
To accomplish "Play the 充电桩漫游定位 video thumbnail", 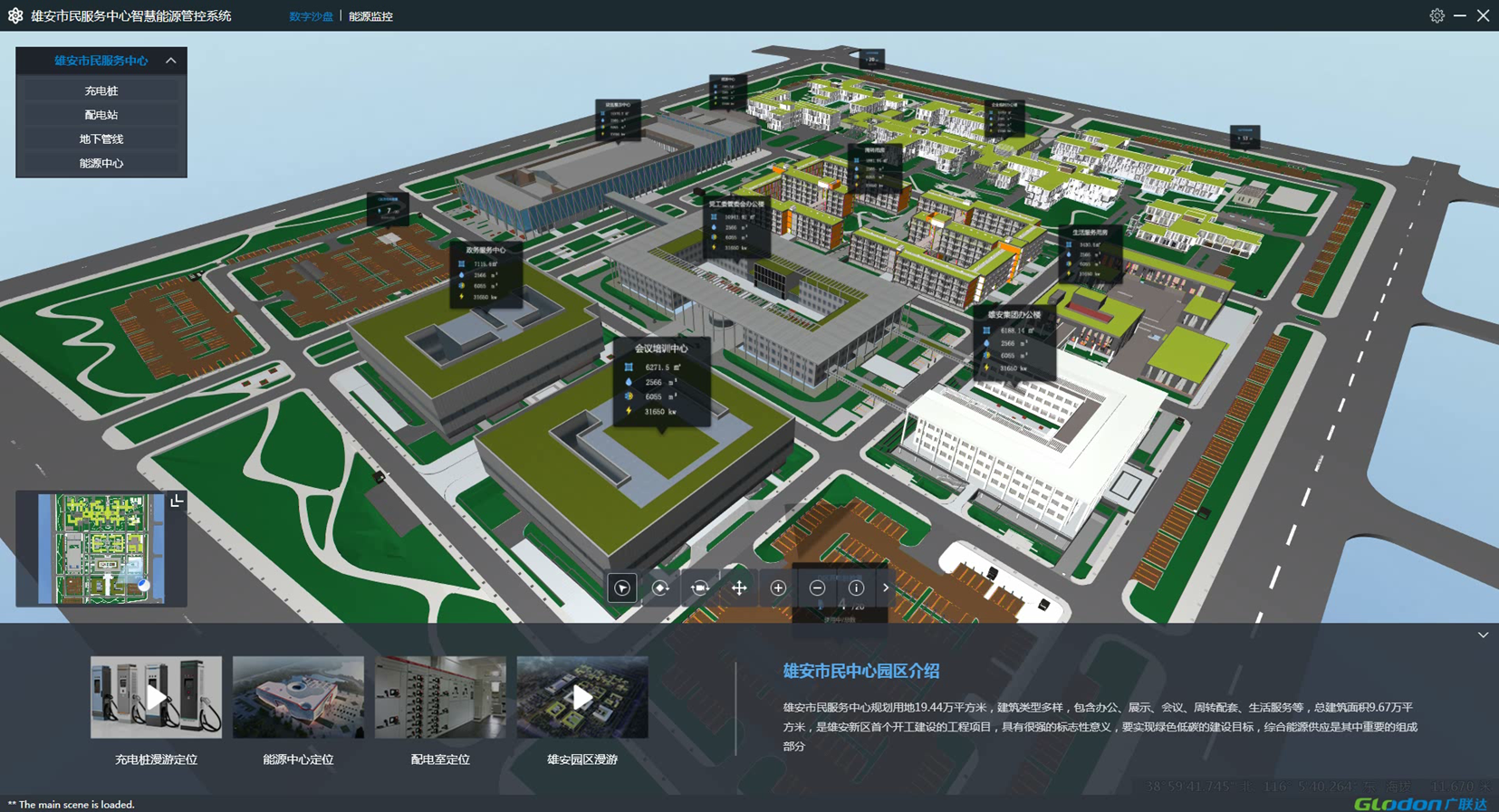I will 156,697.
